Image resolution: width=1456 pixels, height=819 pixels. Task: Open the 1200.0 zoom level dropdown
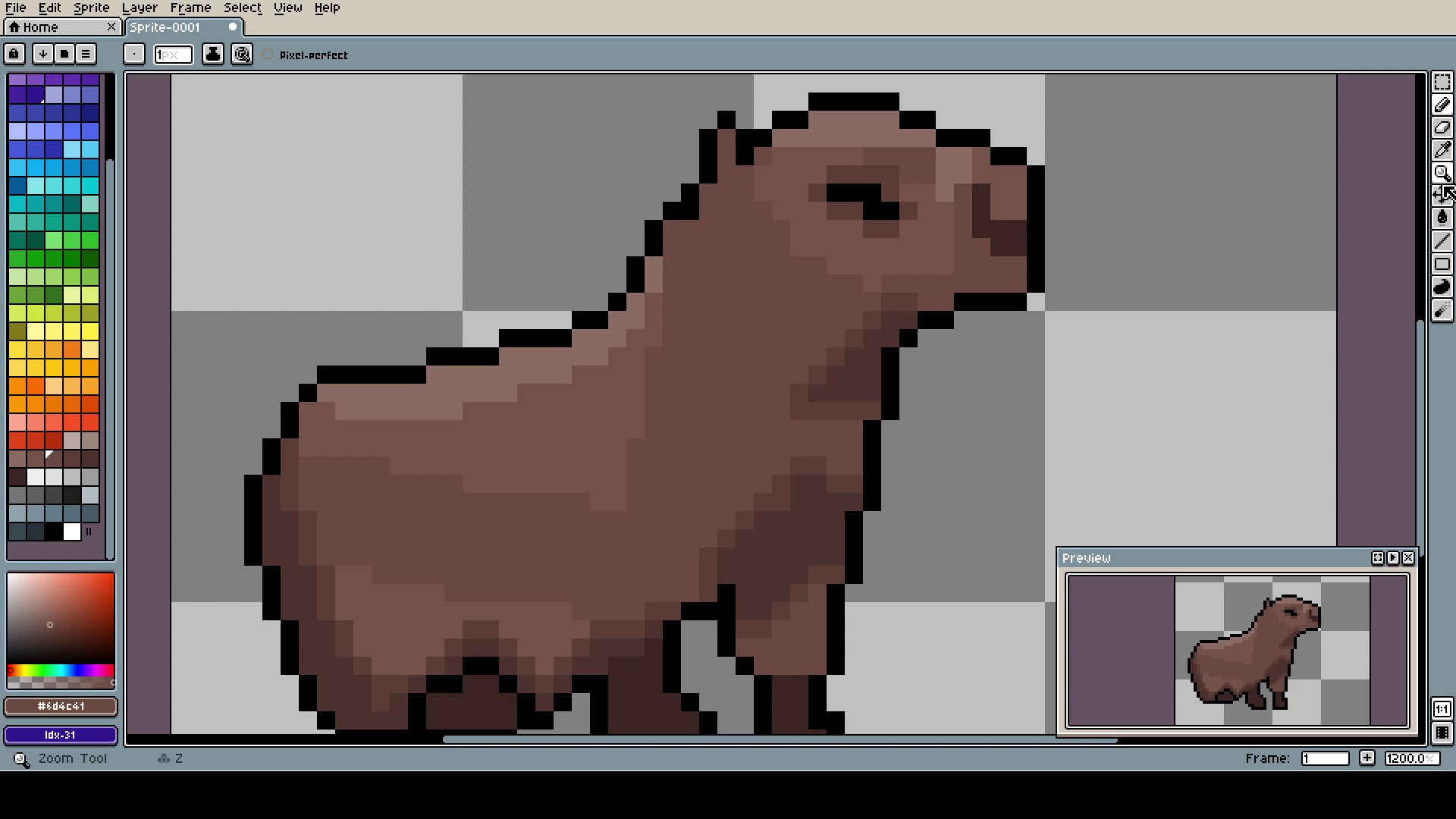coord(1412,758)
